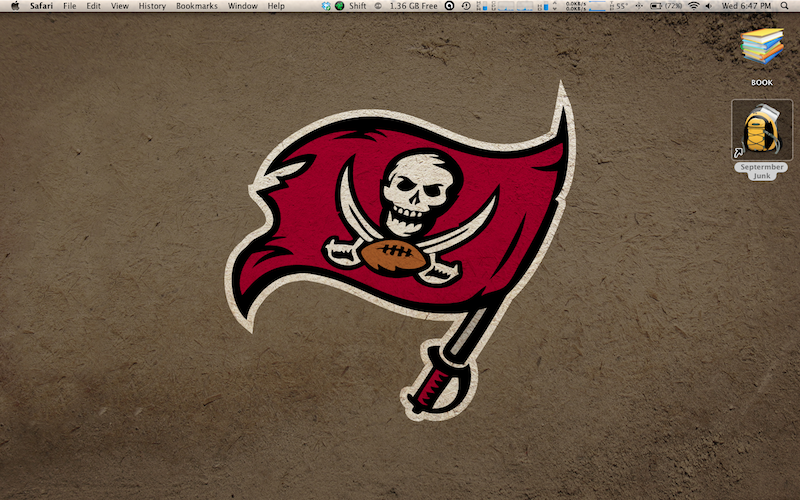This screenshot has width=800, height=500.
Task: Open the Edit menu
Action: click(x=93, y=6)
